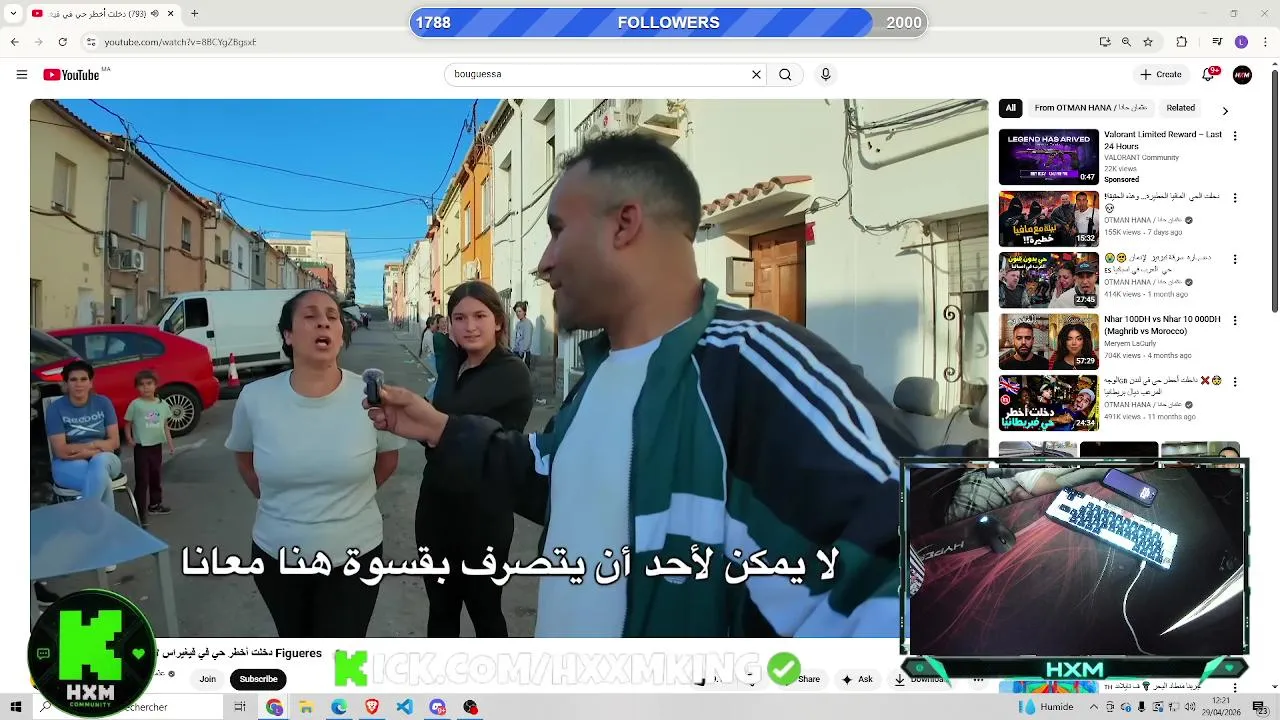The width and height of the screenshot is (1280, 720).
Task: Open Chrome from the taskbar
Action: coord(274,707)
